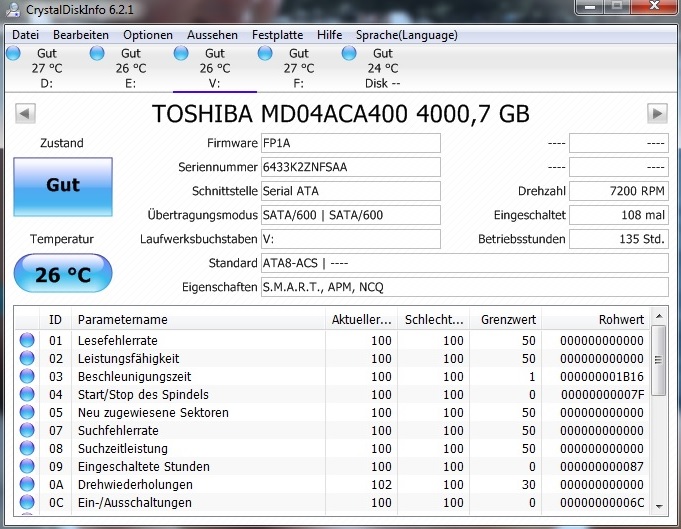The width and height of the screenshot is (681, 529).
Task: Click the Firmware field FP1A
Action: click(x=350, y=143)
